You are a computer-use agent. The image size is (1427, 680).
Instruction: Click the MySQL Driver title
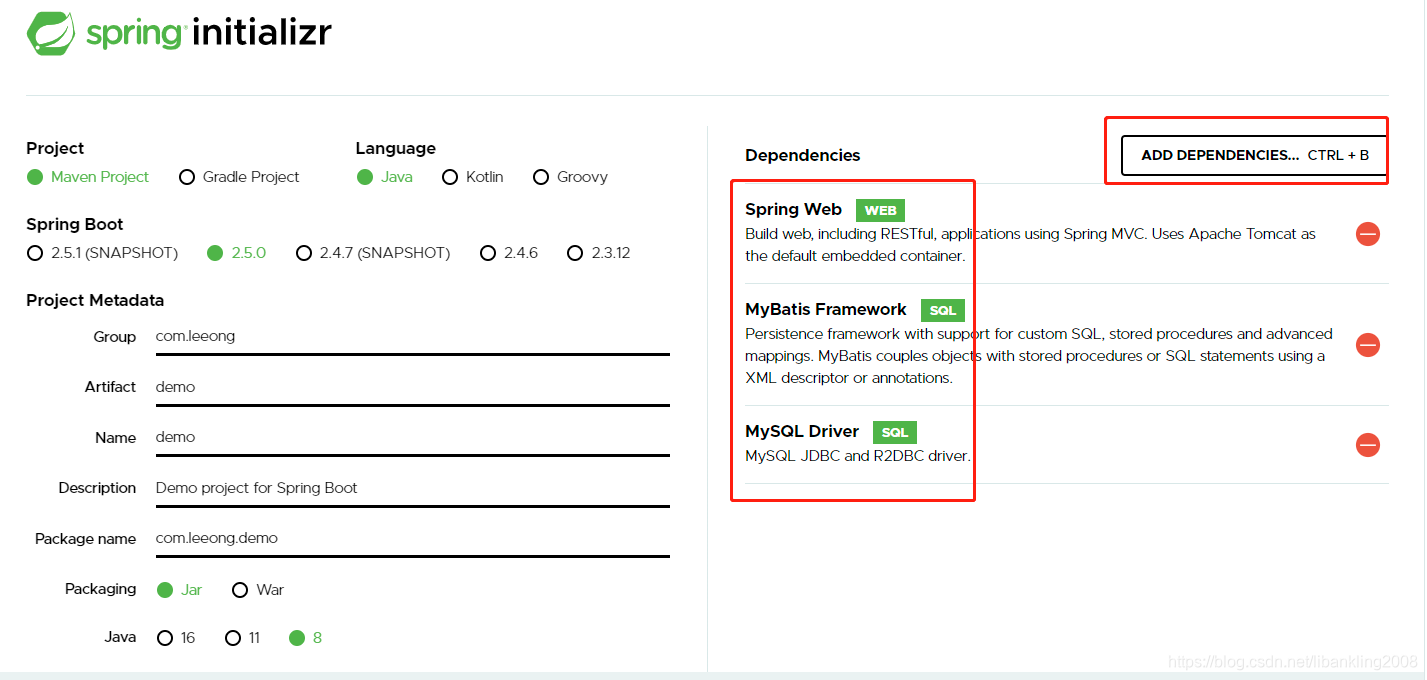[x=802, y=431]
